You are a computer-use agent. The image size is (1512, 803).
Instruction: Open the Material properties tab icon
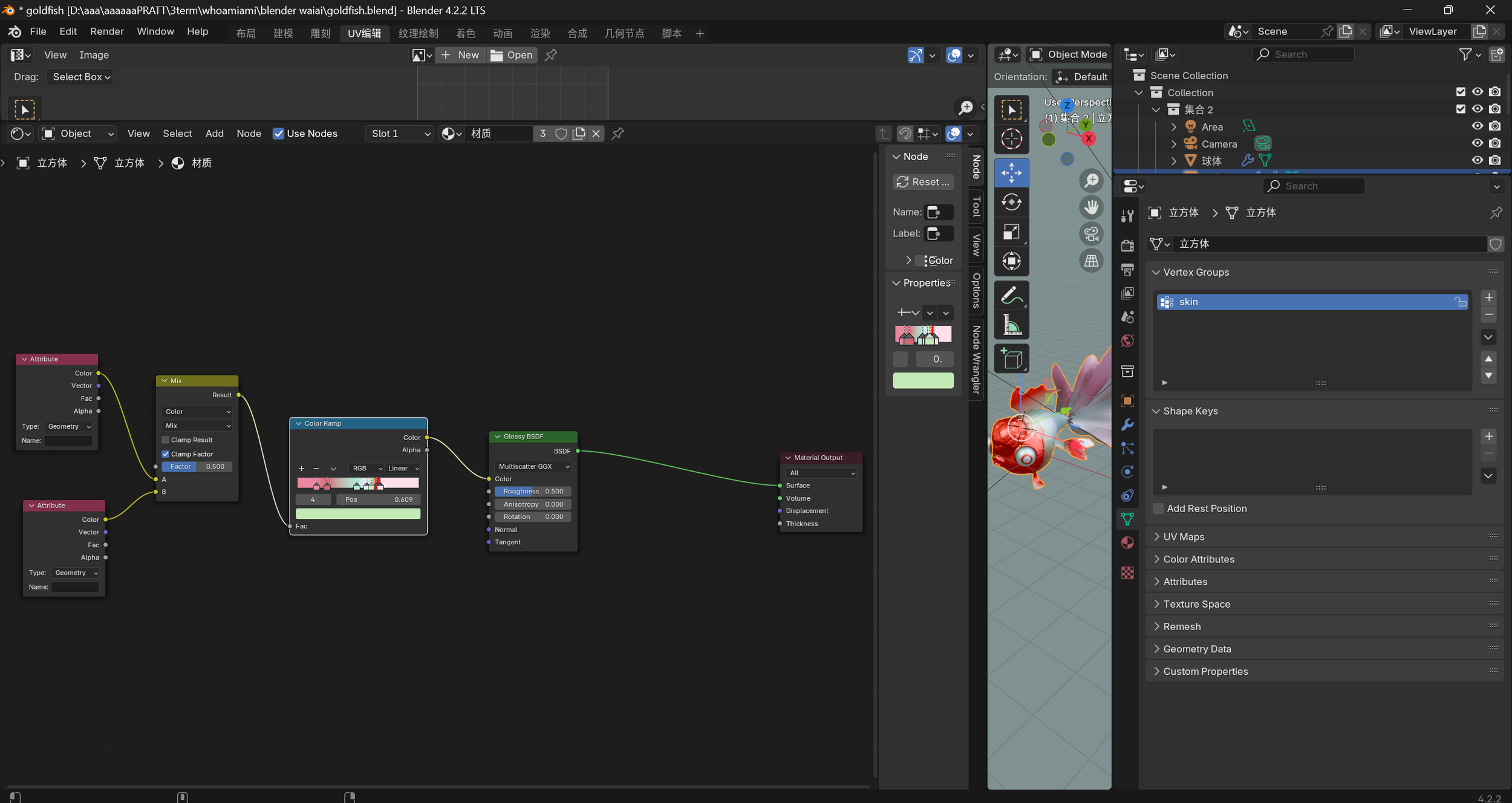[x=1127, y=542]
